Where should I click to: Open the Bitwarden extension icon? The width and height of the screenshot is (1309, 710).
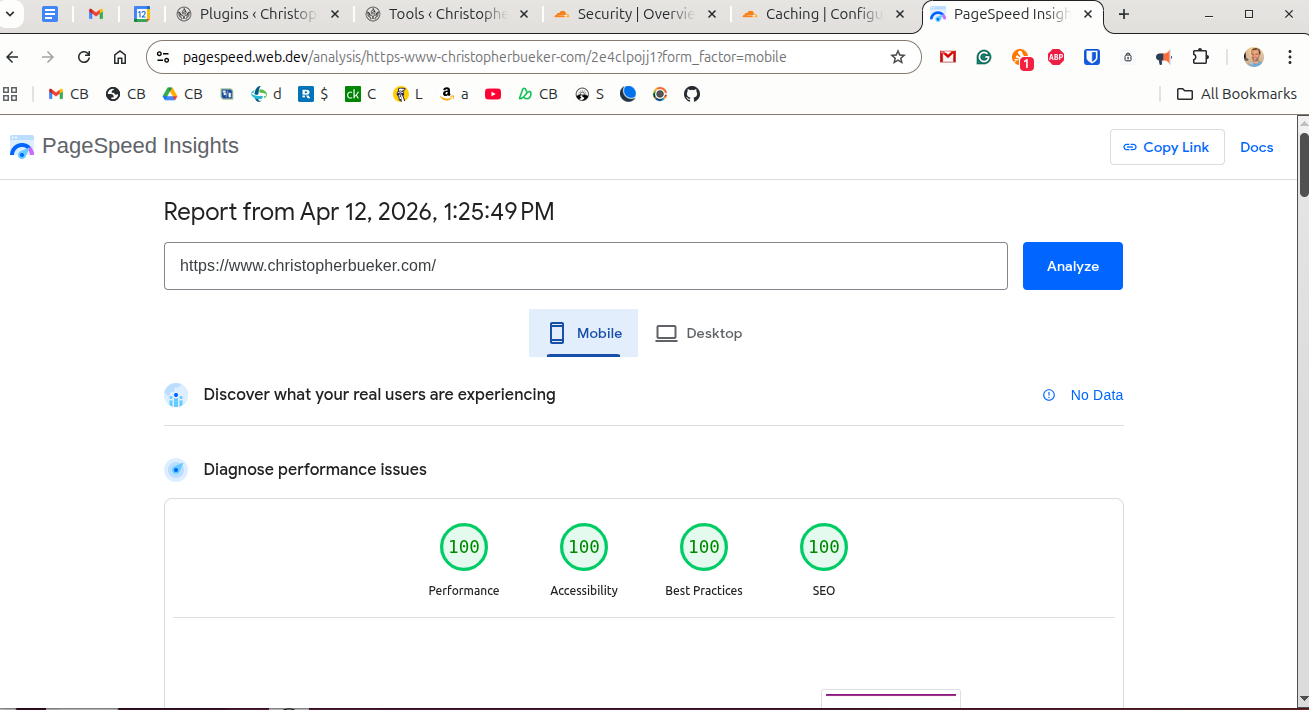point(1092,57)
